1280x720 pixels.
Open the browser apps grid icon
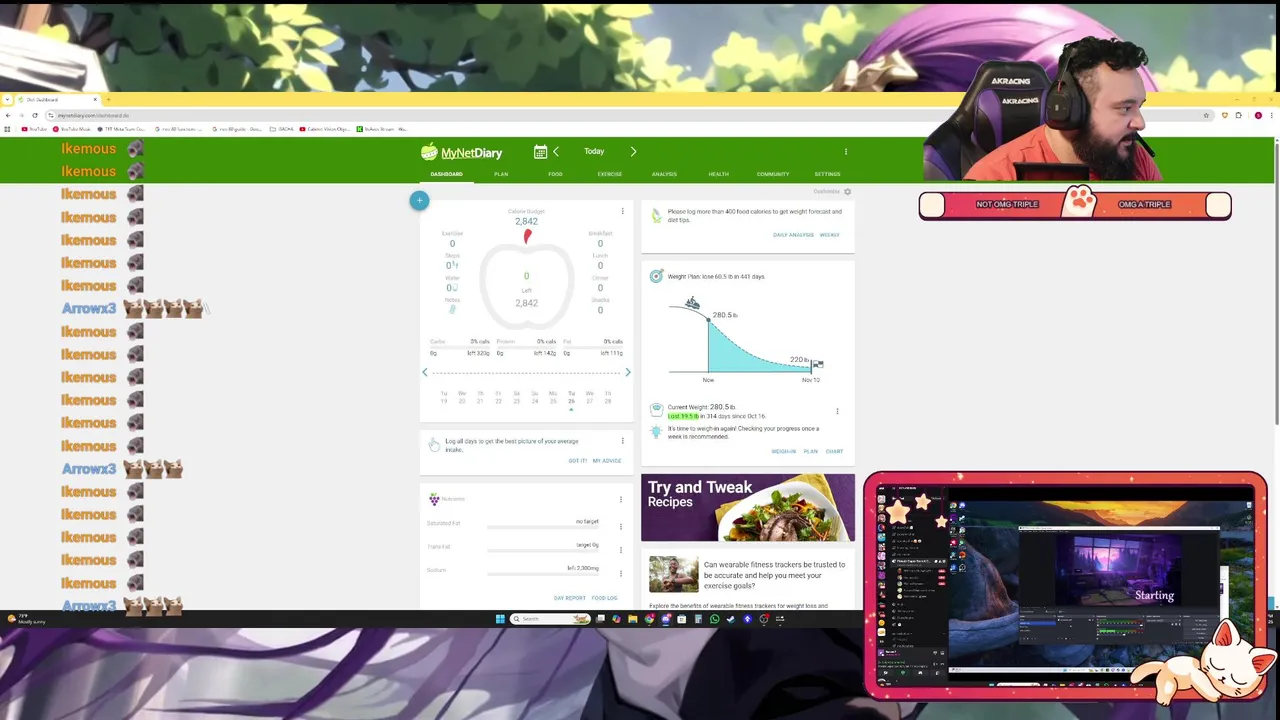8,129
